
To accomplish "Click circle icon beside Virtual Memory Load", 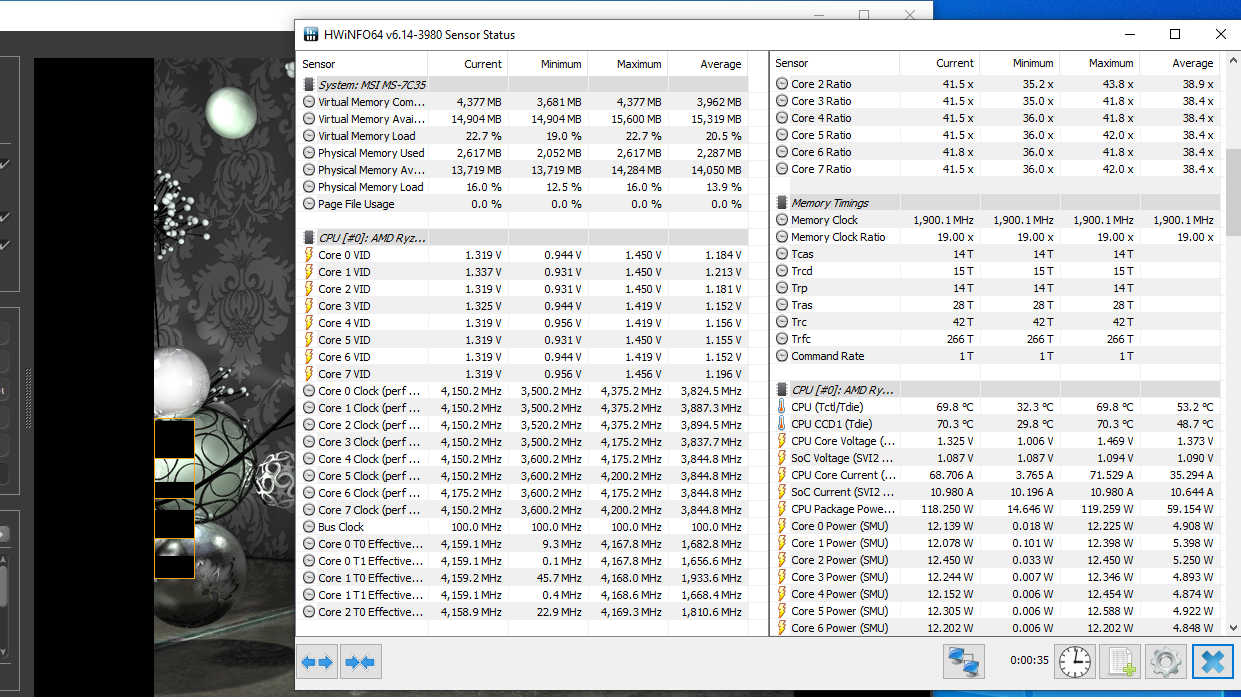I will (x=309, y=136).
